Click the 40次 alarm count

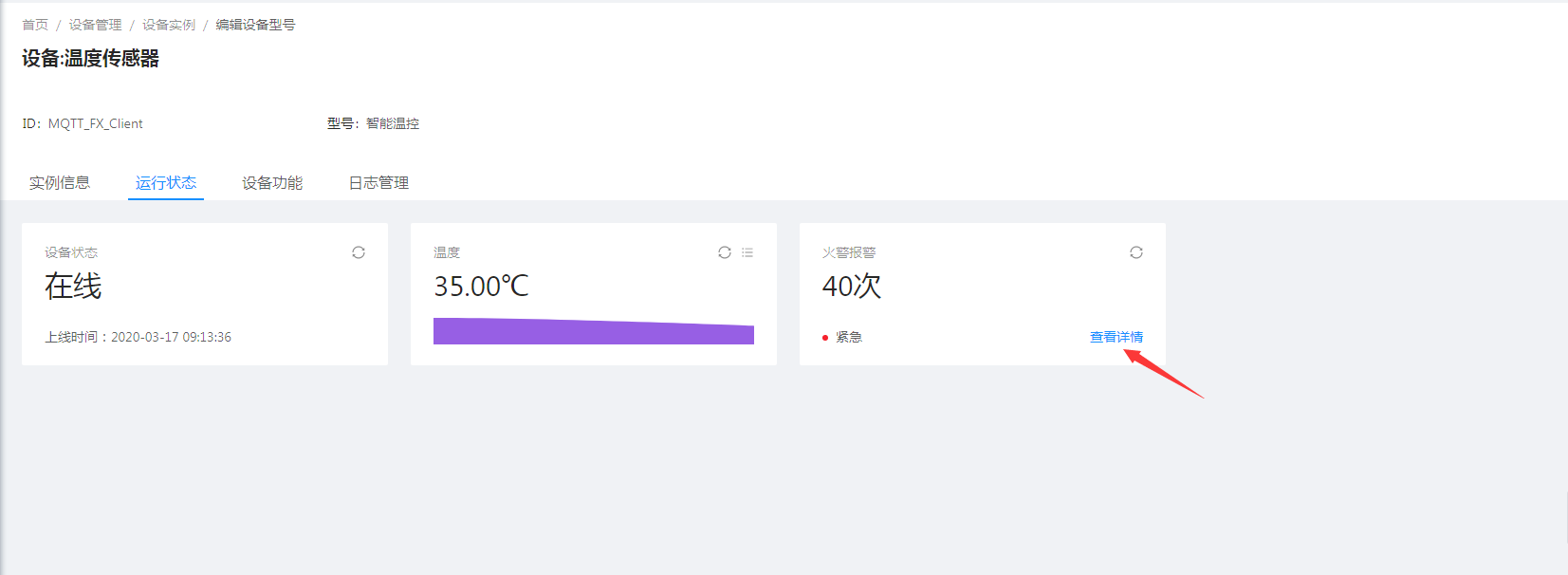[852, 287]
